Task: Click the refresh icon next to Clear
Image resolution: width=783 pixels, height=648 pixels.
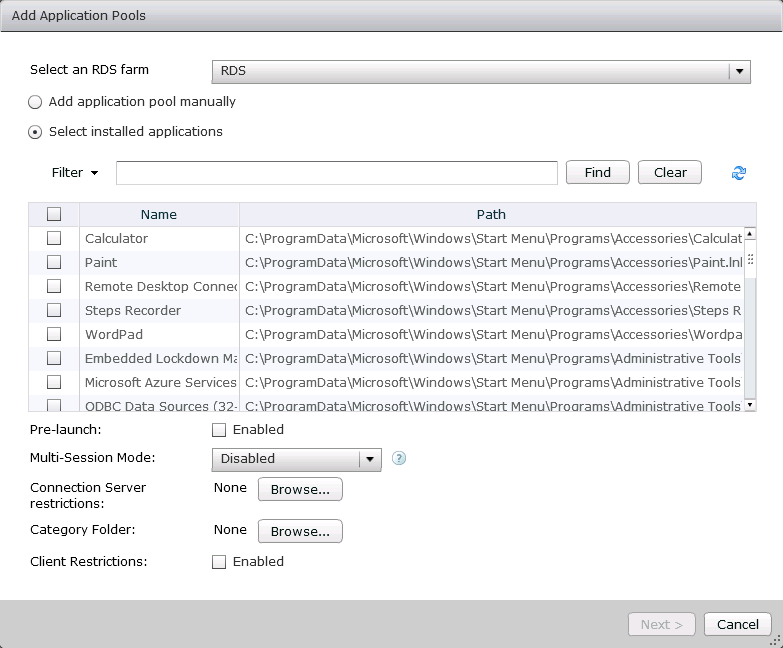Action: click(x=739, y=173)
